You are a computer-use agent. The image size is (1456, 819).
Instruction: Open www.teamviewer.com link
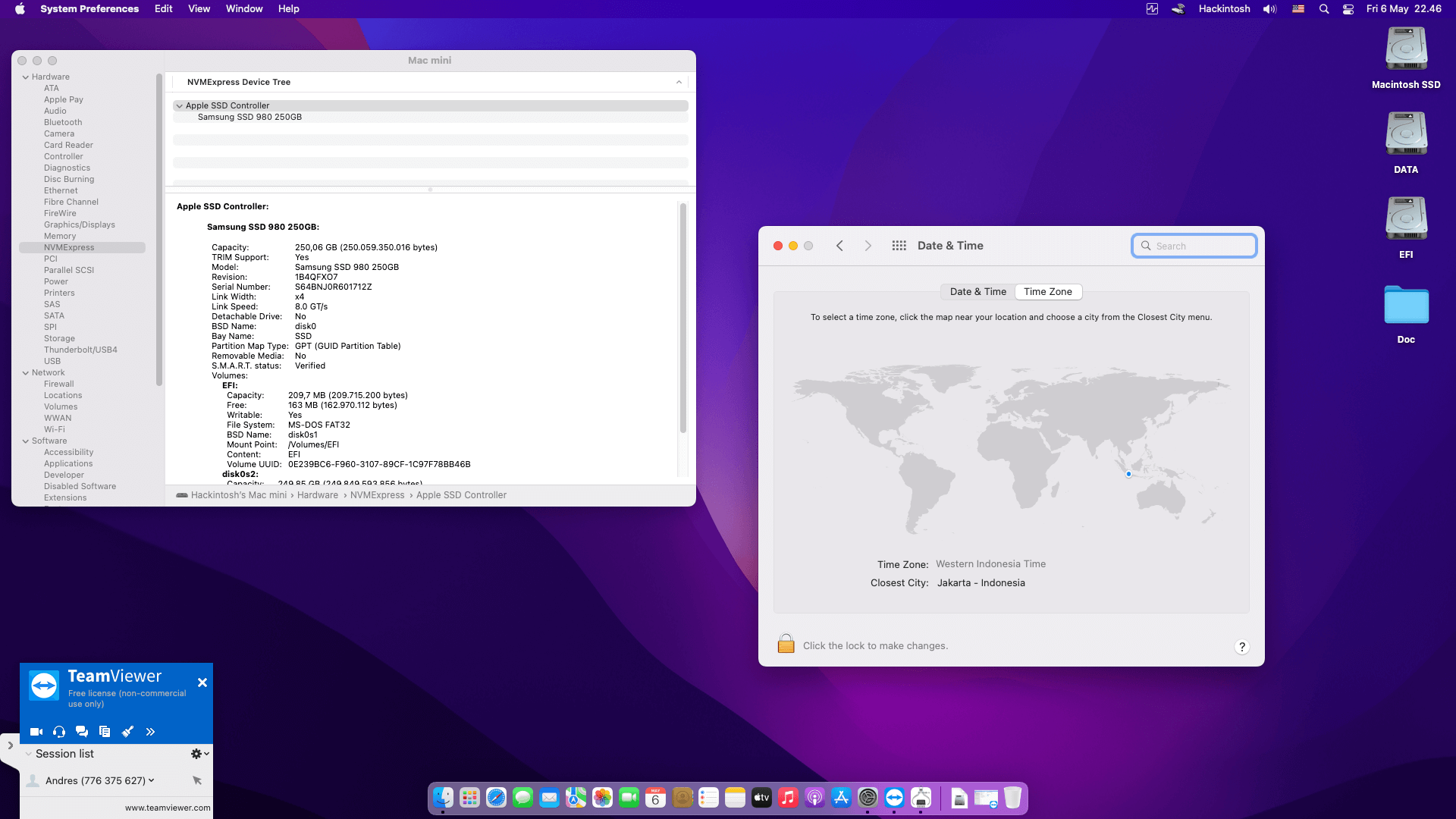click(168, 808)
